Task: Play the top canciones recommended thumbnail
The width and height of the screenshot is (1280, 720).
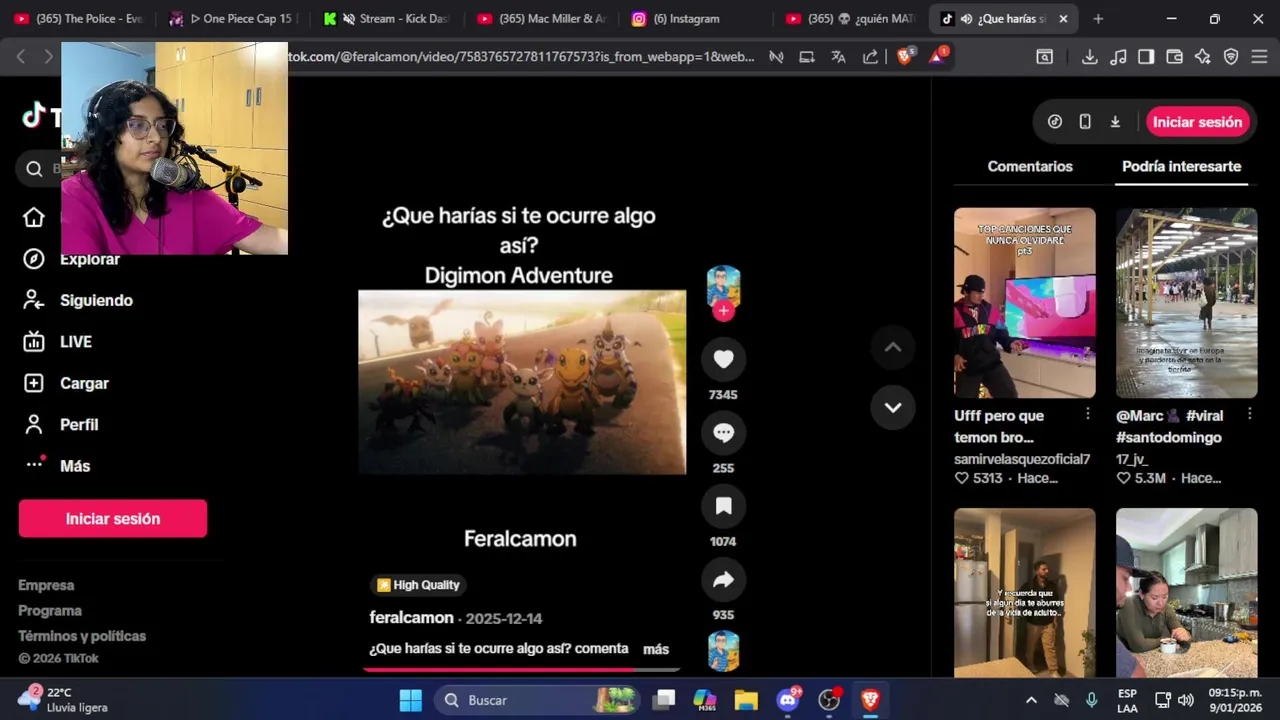Action: pos(1024,303)
